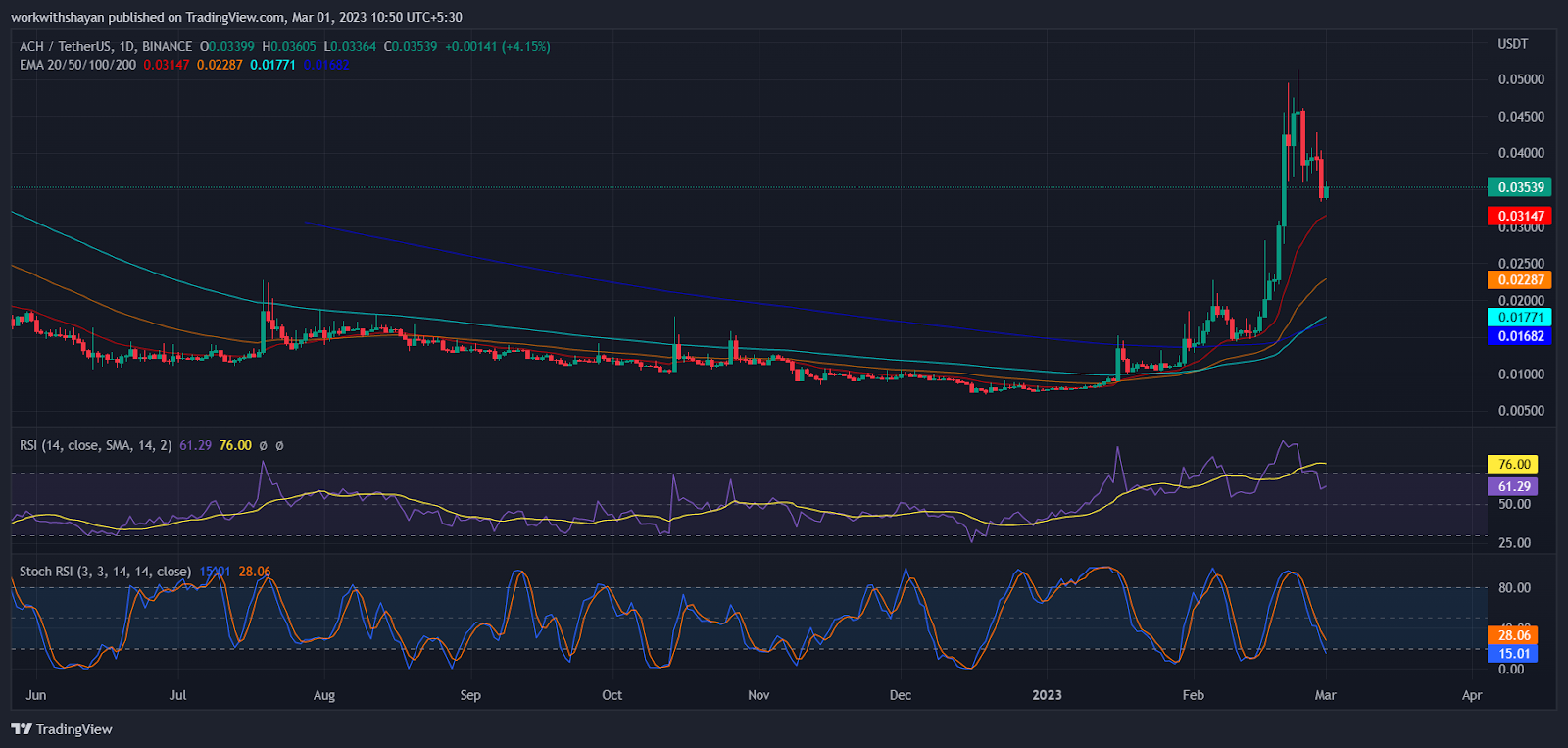Click the orange 0.02287 value in the EMA legend

tap(220, 65)
